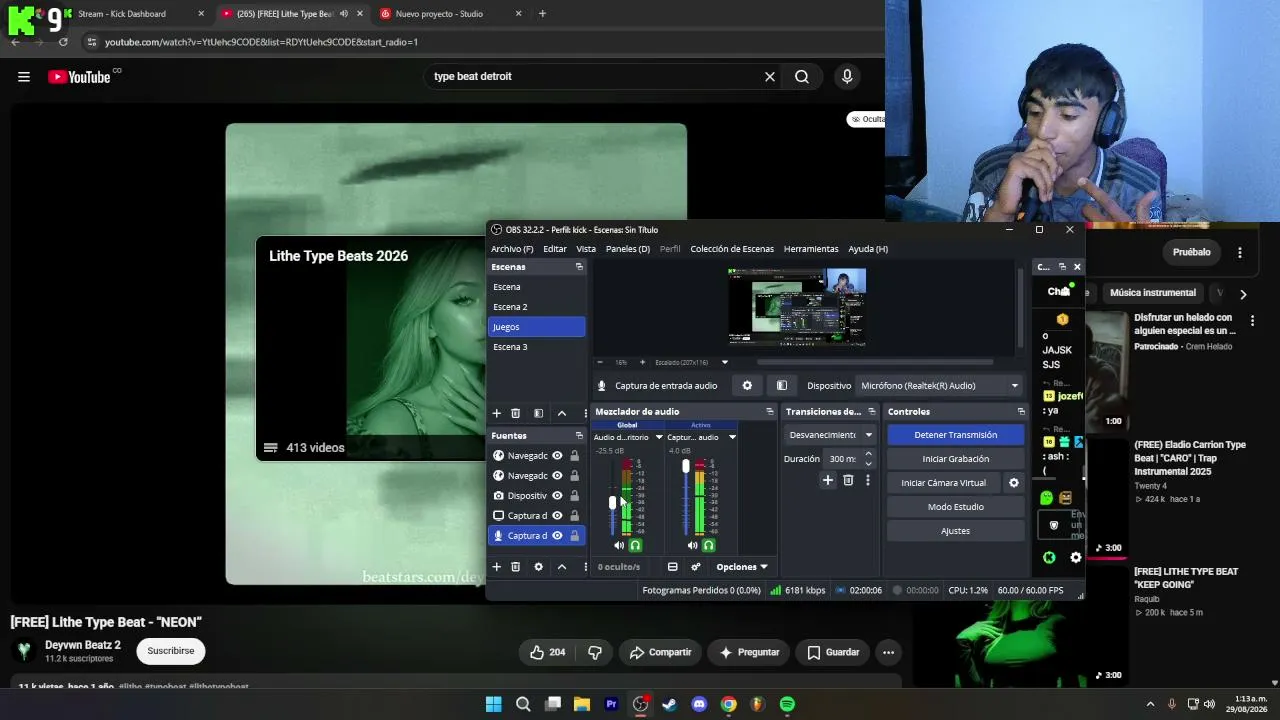Viewport: 1280px width, 720px height.
Task: Add a new transition with the plus icon
Action: (828, 481)
